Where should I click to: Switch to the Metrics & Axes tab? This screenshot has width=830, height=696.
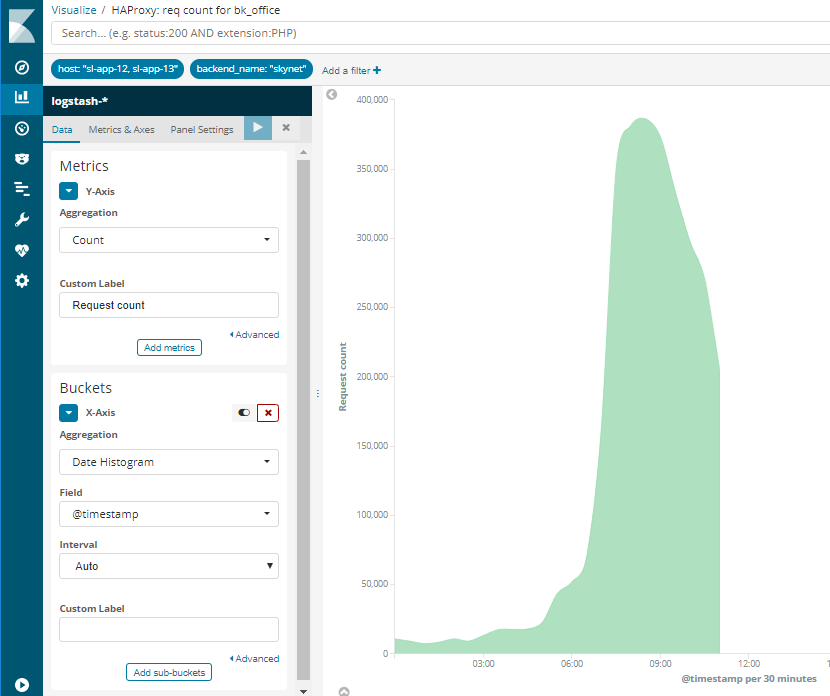coord(121,130)
